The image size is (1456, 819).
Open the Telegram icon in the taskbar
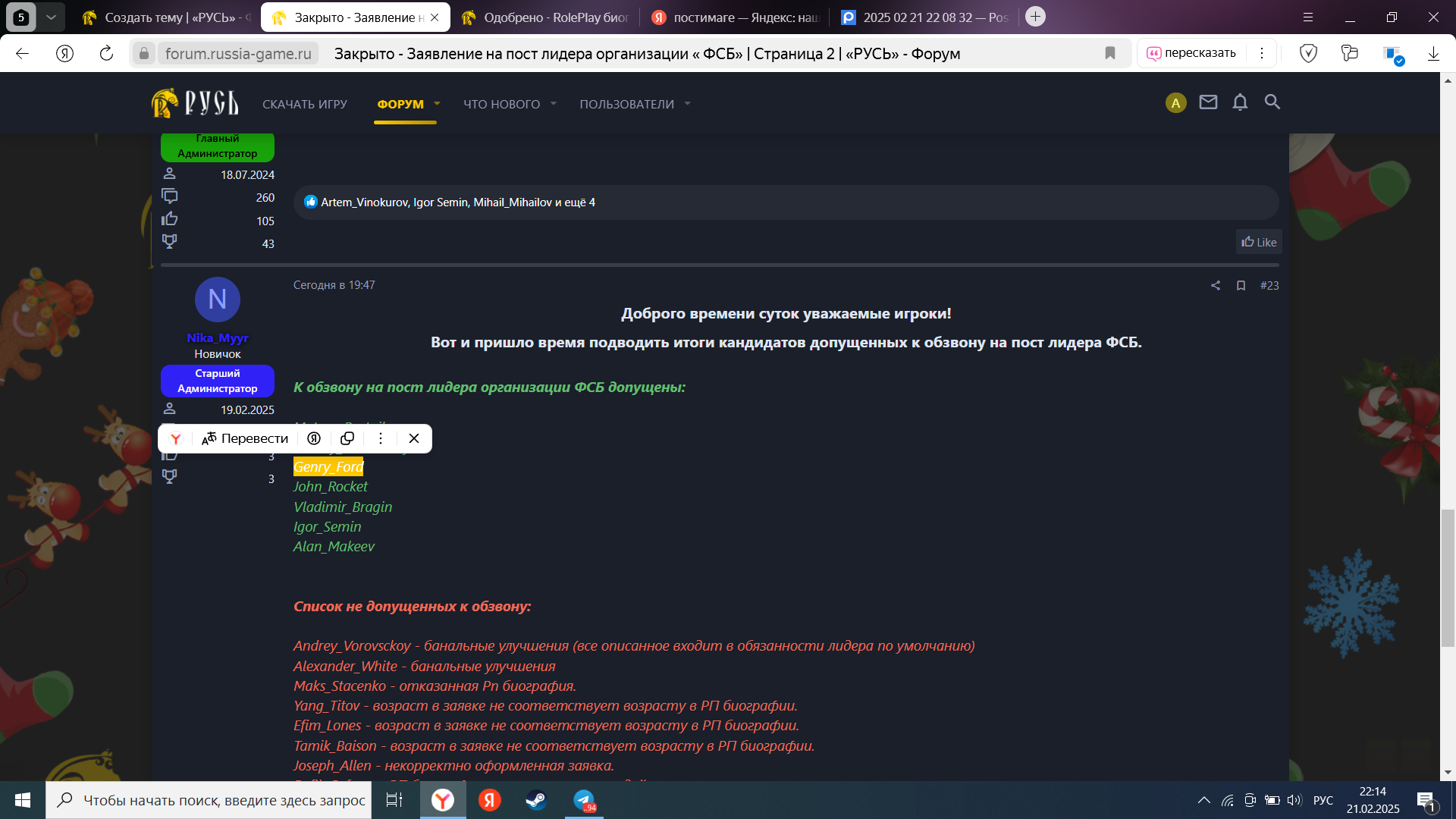point(584,800)
